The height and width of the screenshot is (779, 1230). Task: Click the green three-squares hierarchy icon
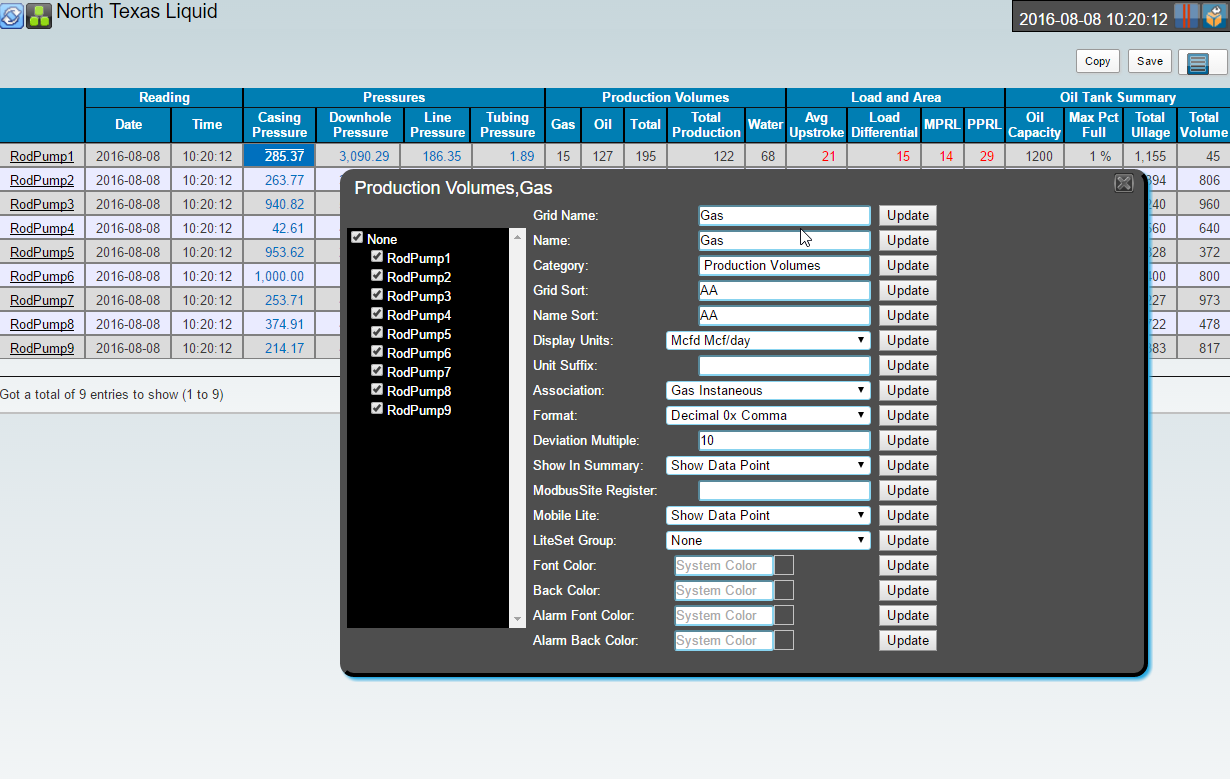click(39, 15)
